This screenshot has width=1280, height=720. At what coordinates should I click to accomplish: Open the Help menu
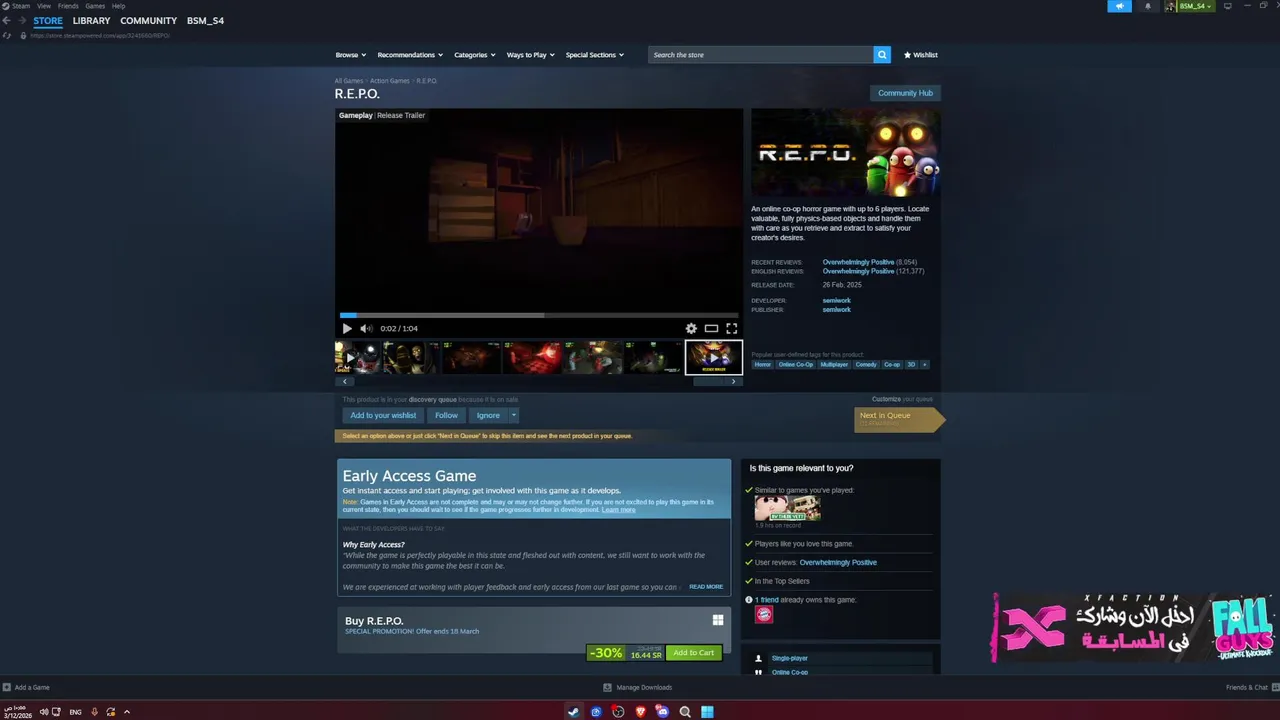118,6
